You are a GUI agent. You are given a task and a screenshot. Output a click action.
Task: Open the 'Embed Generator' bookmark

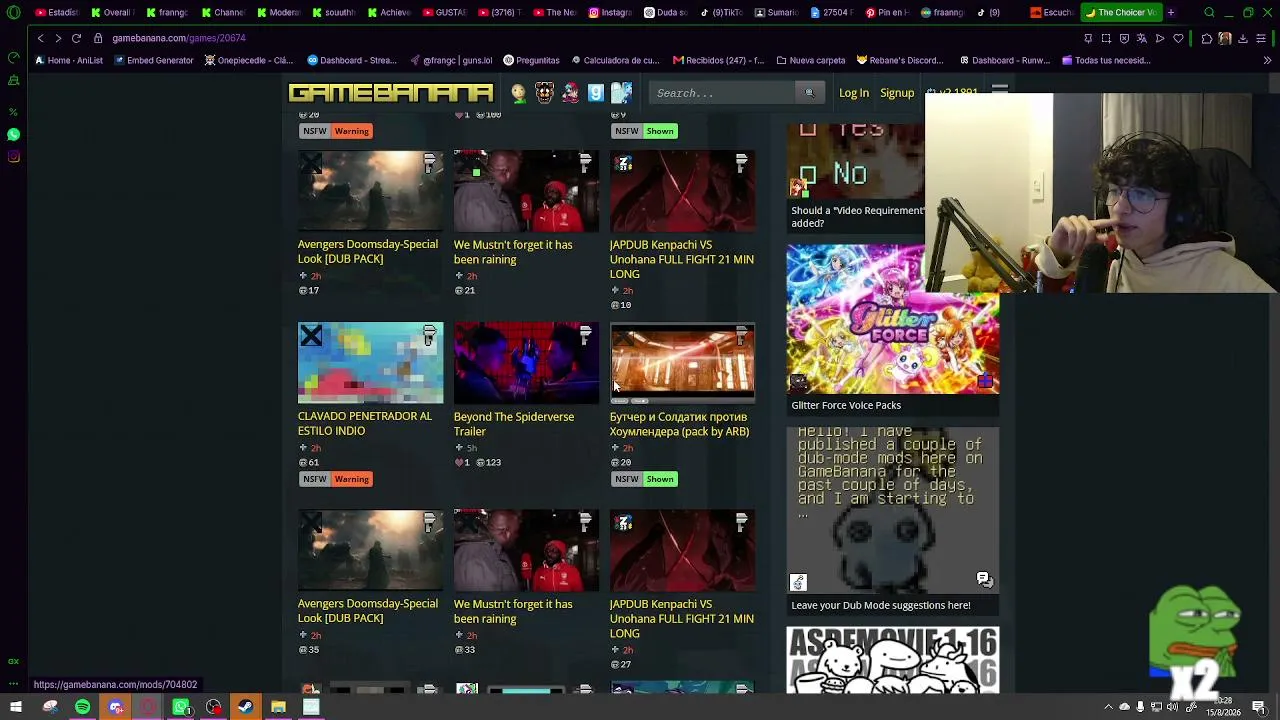click(154, 60)
